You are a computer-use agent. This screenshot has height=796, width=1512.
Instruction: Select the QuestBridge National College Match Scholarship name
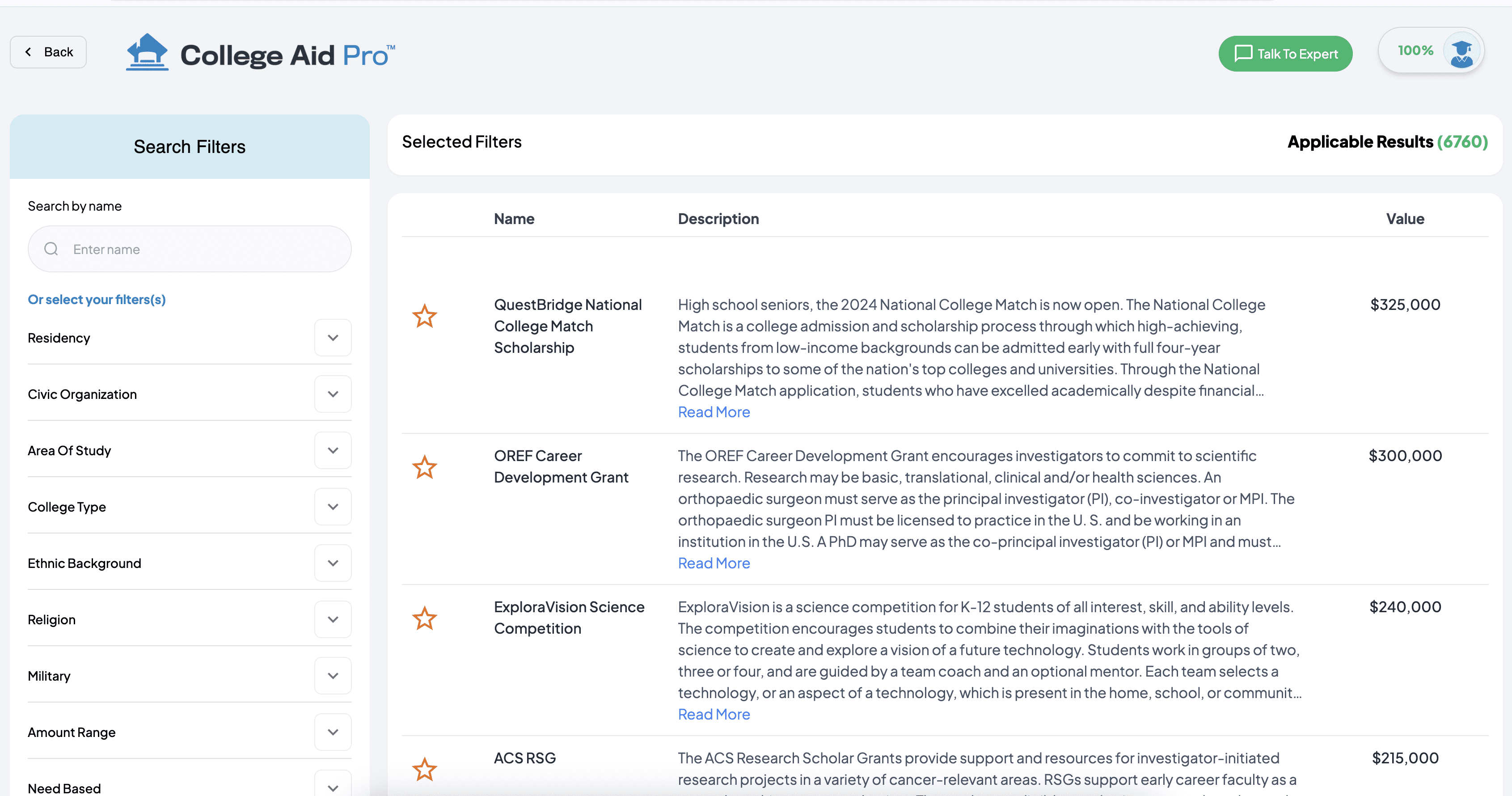[x=568, y=326]
